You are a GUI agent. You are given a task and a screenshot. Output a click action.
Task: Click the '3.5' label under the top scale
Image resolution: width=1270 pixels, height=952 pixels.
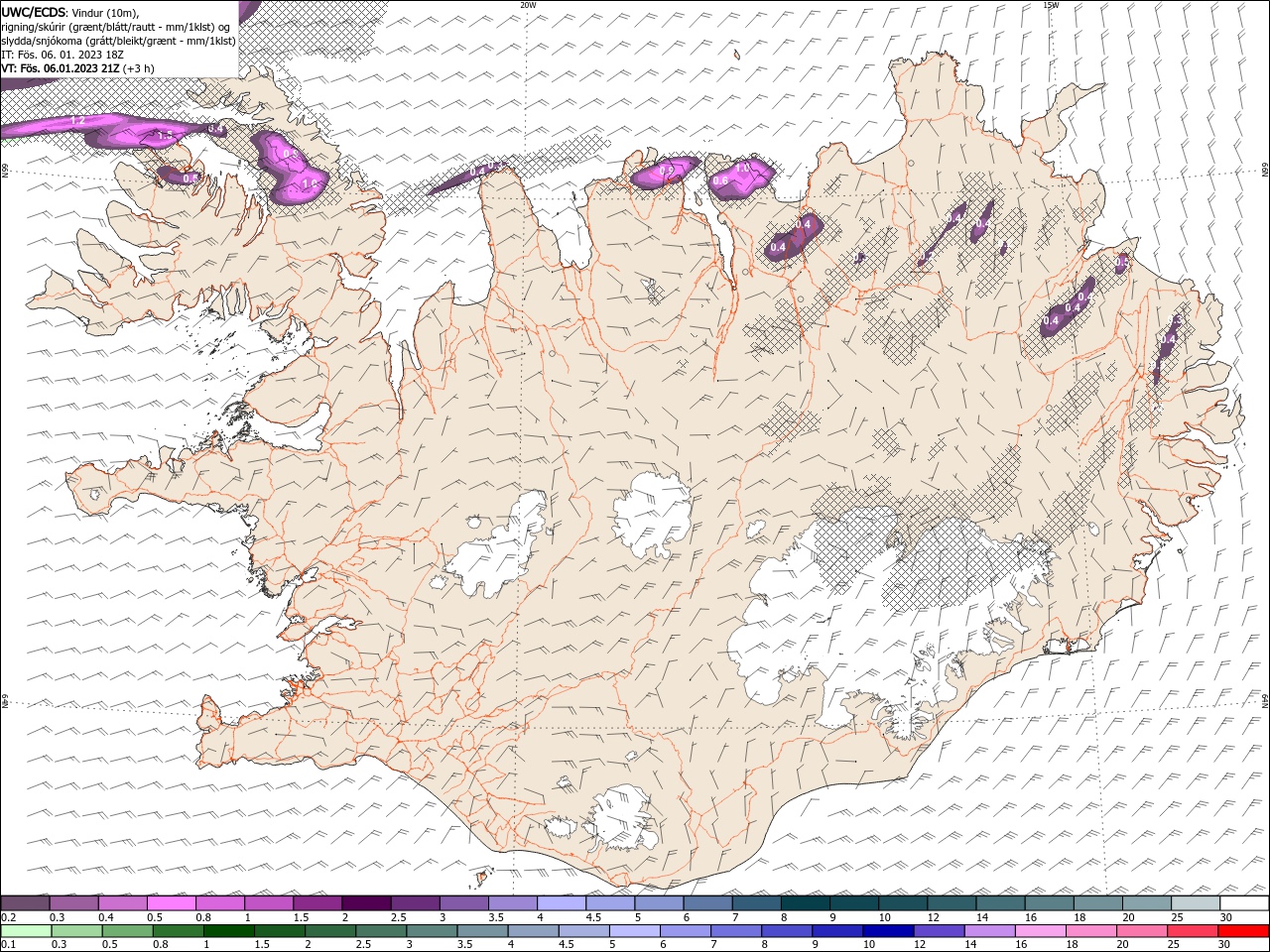(496, 917)
